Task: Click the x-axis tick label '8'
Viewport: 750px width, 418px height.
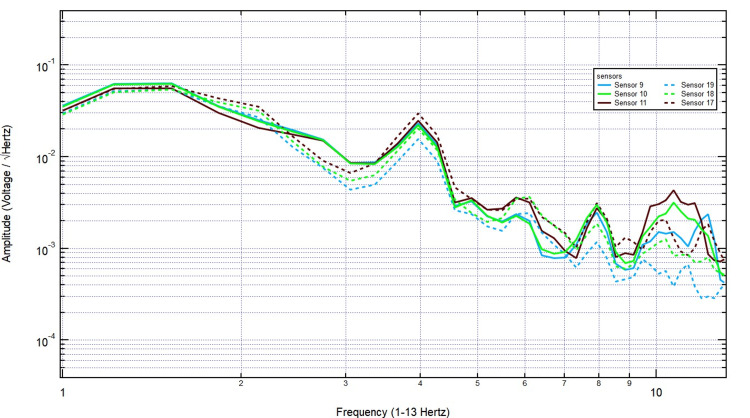Action: point(598,383)
